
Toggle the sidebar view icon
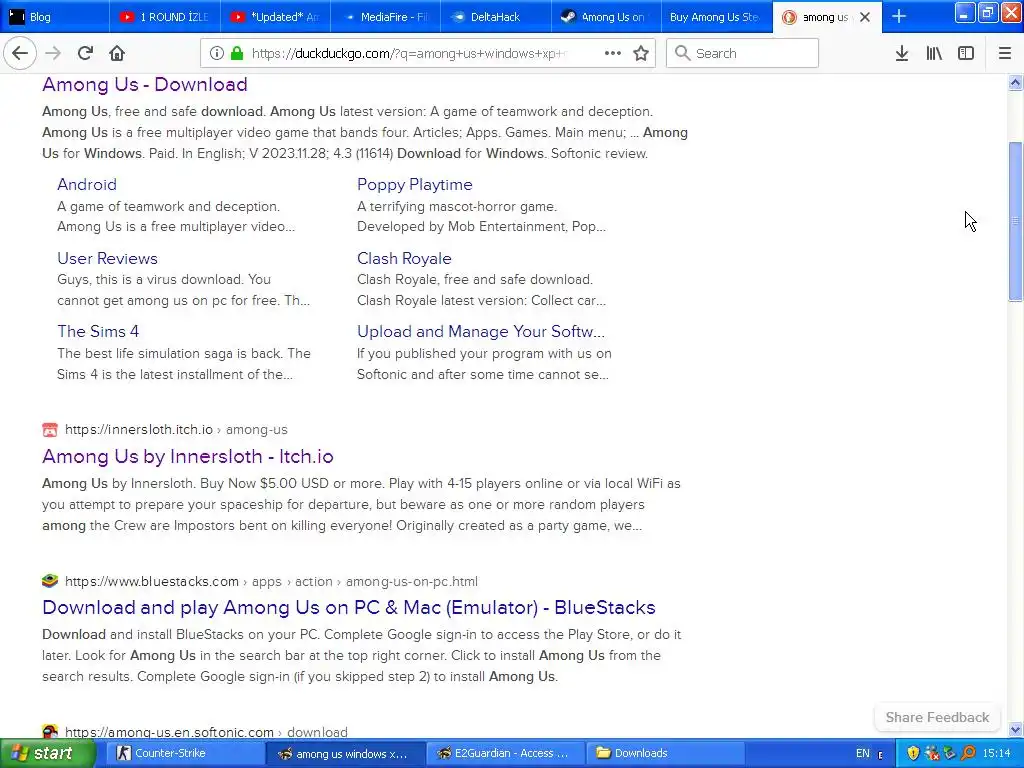point(966,54)
